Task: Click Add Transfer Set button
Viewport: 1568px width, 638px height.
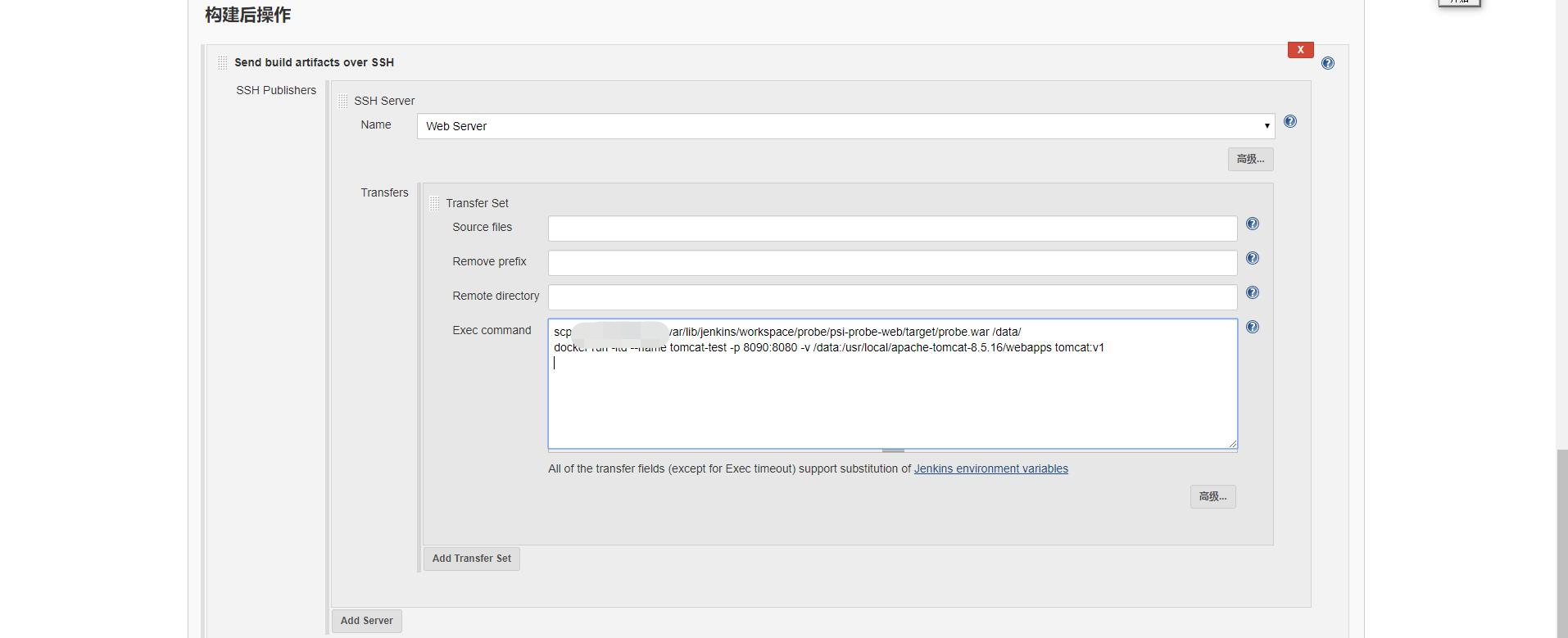Action: coord(471,559)
